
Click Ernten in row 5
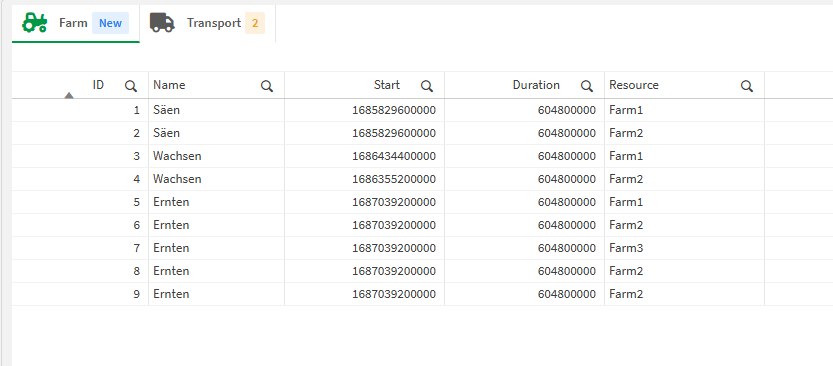coord(171,202)
